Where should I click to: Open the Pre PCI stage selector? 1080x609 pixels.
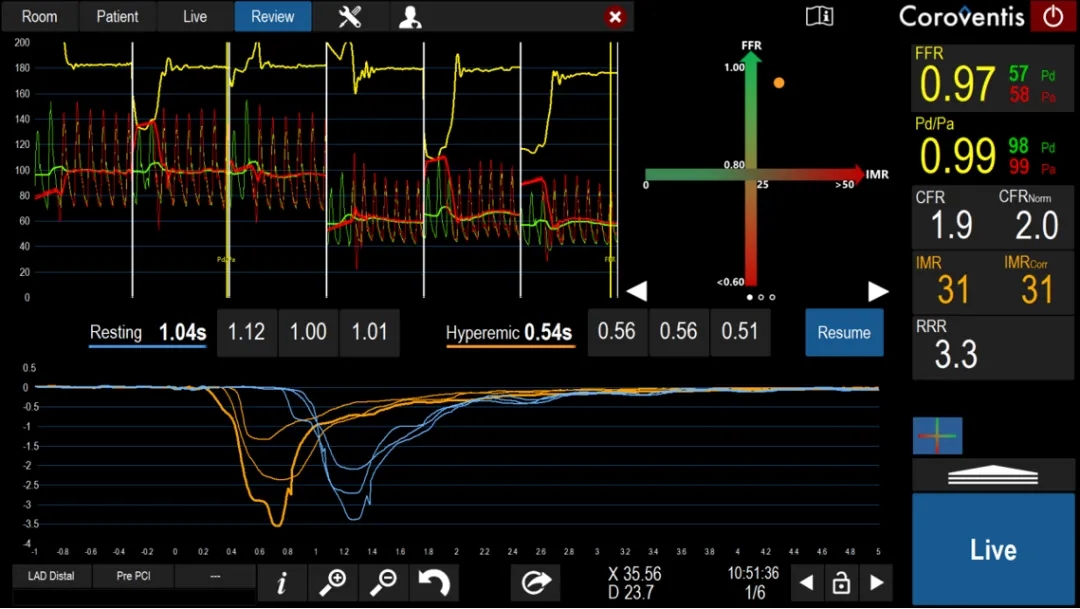(x=133, y=576)
